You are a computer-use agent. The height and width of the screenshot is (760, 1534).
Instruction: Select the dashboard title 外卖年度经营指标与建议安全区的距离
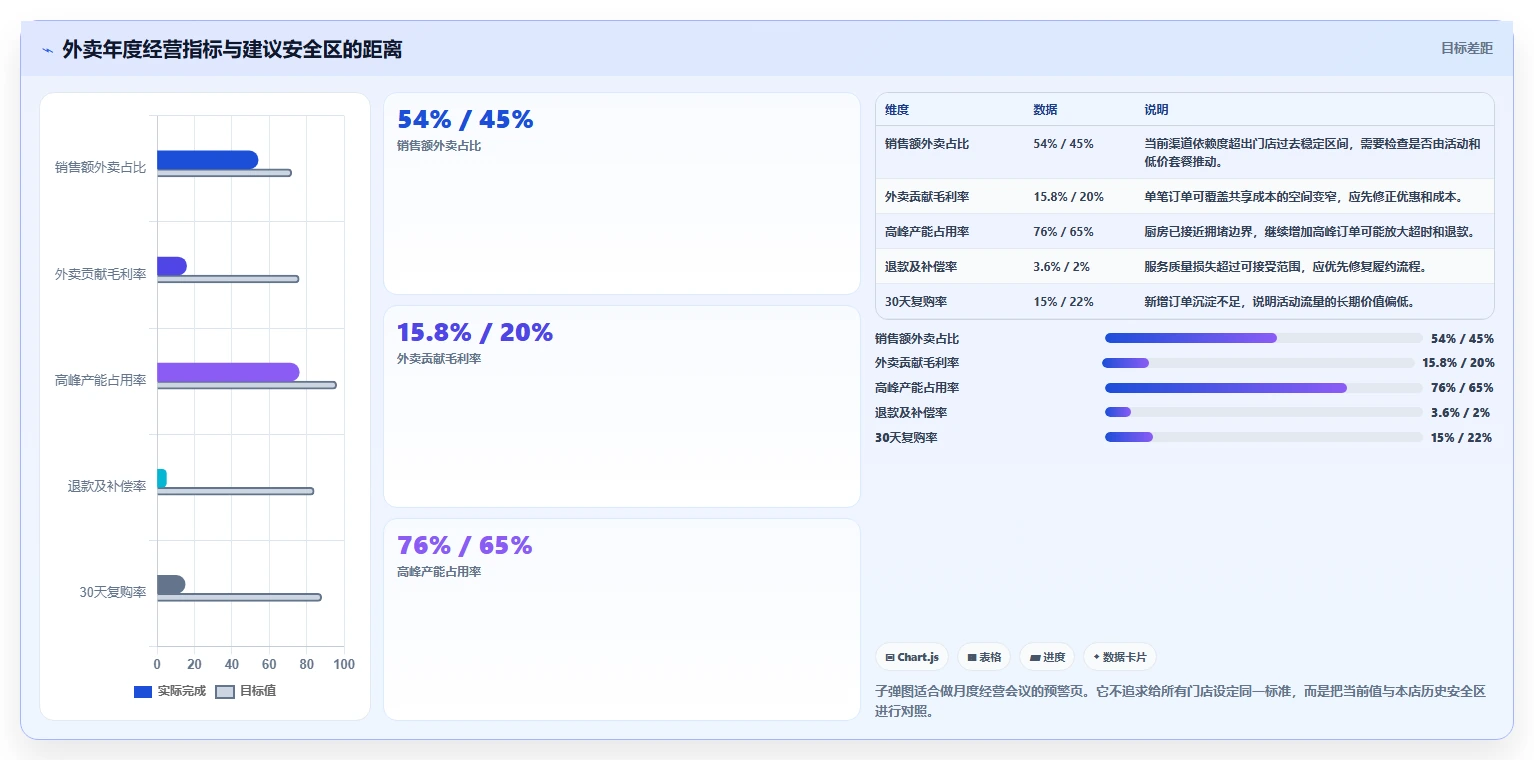pos(232,49)
